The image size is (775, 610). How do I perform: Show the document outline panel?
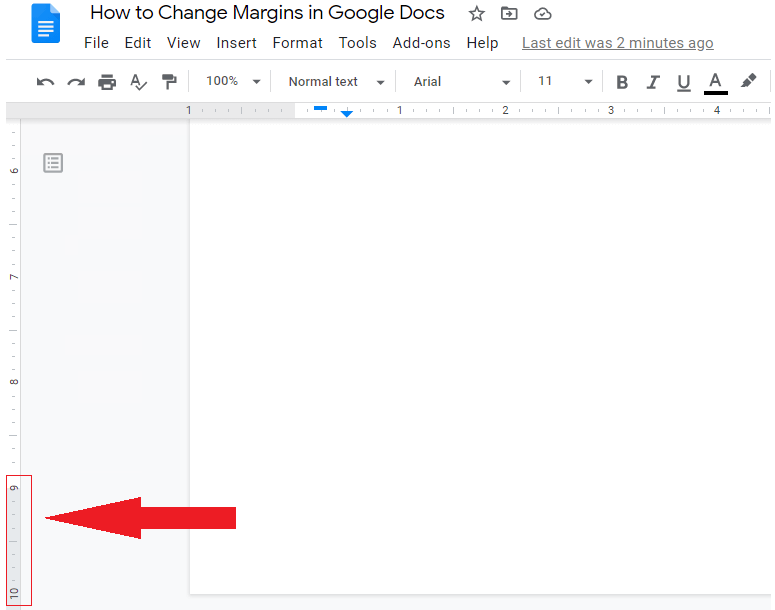[53, 162]
